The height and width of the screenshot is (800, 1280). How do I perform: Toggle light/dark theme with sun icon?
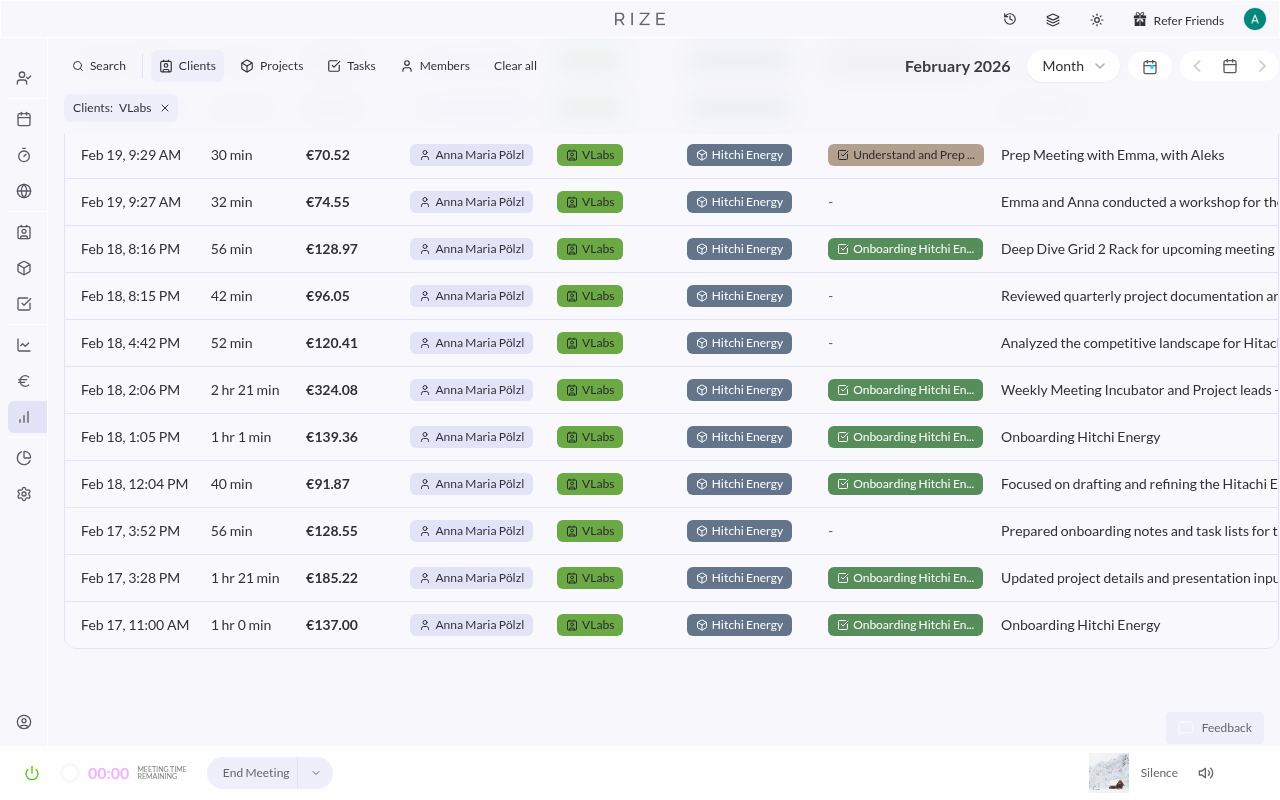point(1097,20)
